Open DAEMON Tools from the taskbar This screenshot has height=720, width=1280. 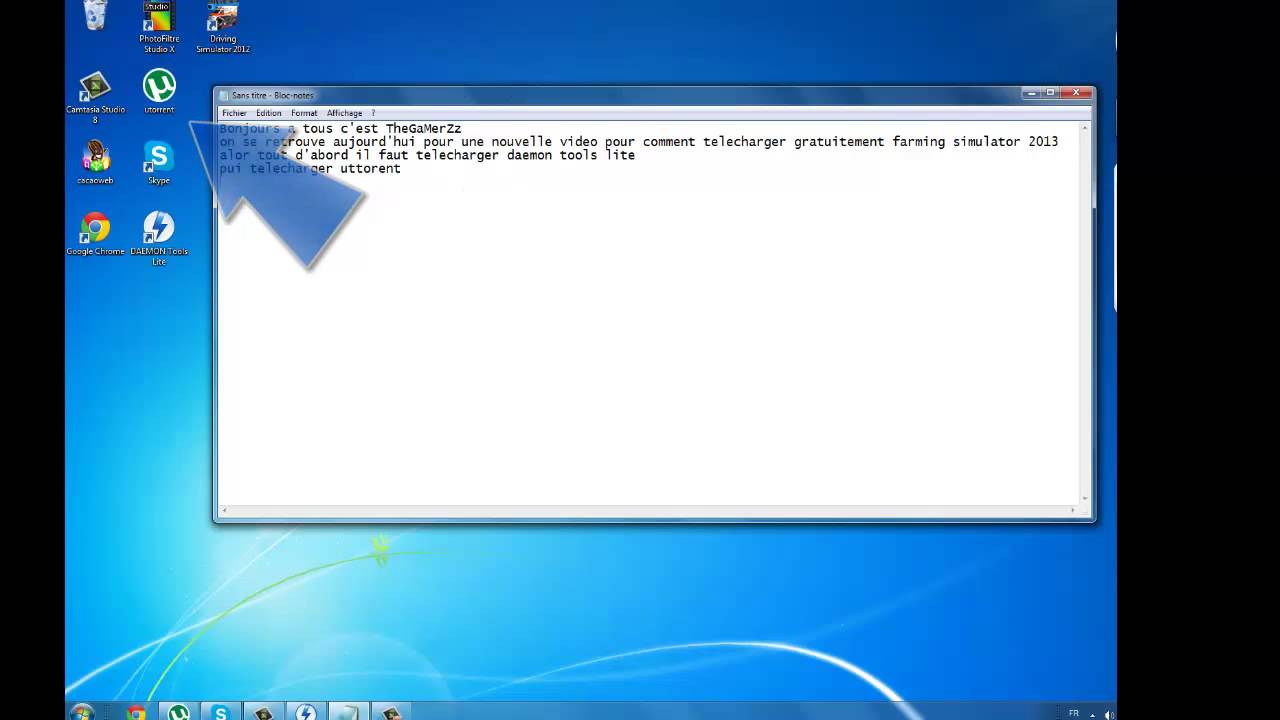[306, 712]
